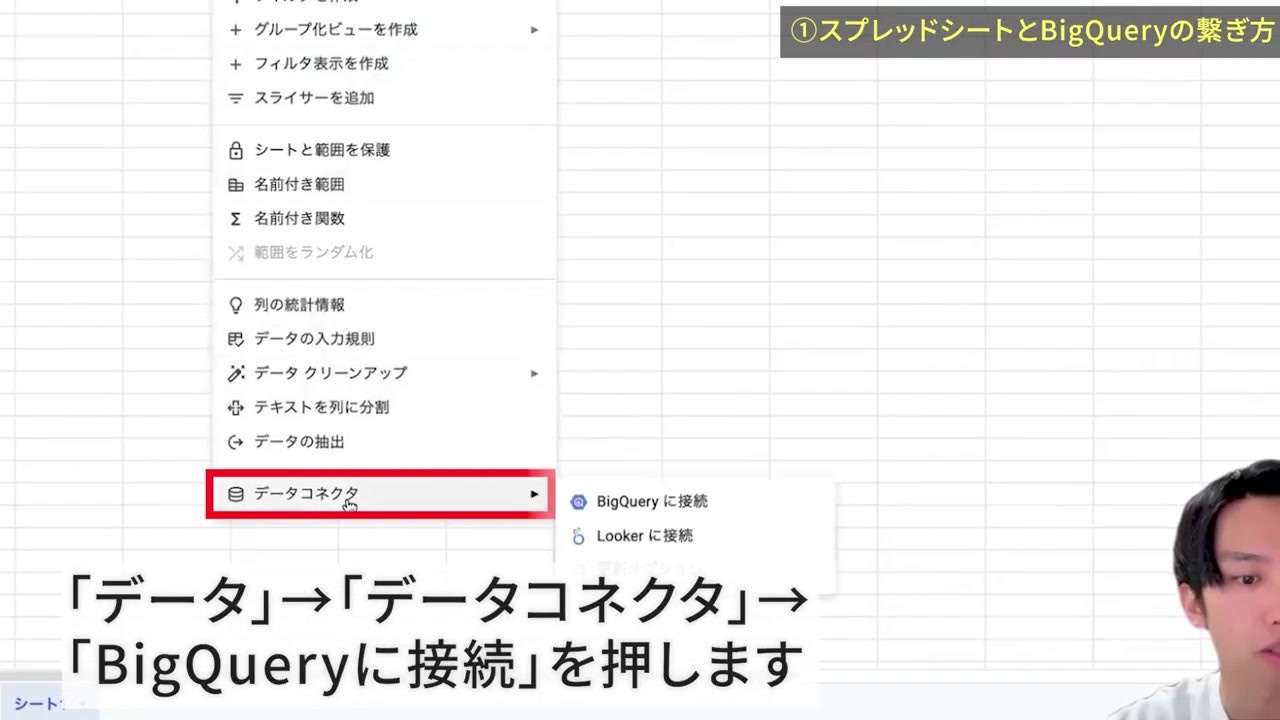The height and width of the screenshot is (720, 1280).
Task: Expand データ クリーンアップ submenu arrow
Action: coord(534,373)
